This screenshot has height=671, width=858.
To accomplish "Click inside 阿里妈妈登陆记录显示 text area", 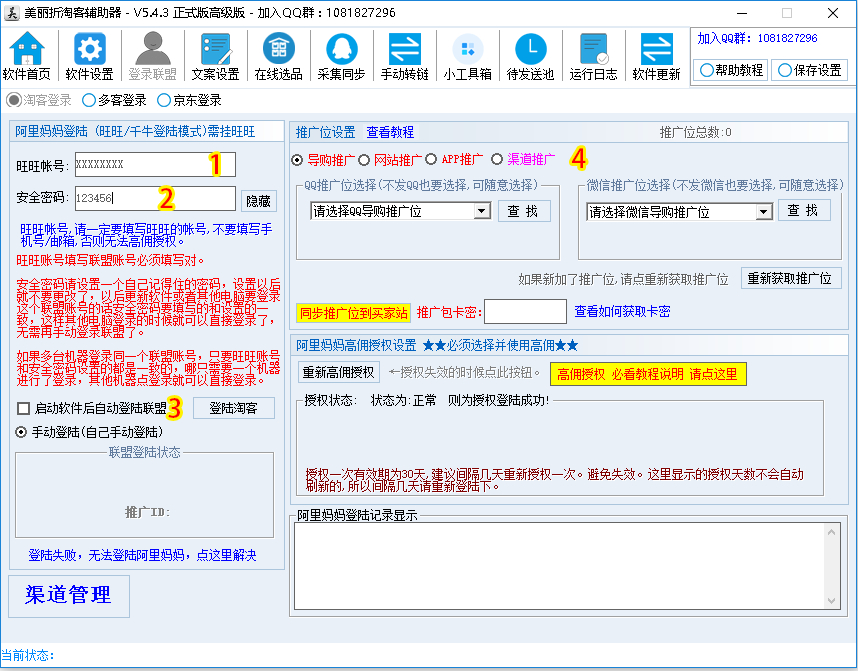I will tap(559, 566).
